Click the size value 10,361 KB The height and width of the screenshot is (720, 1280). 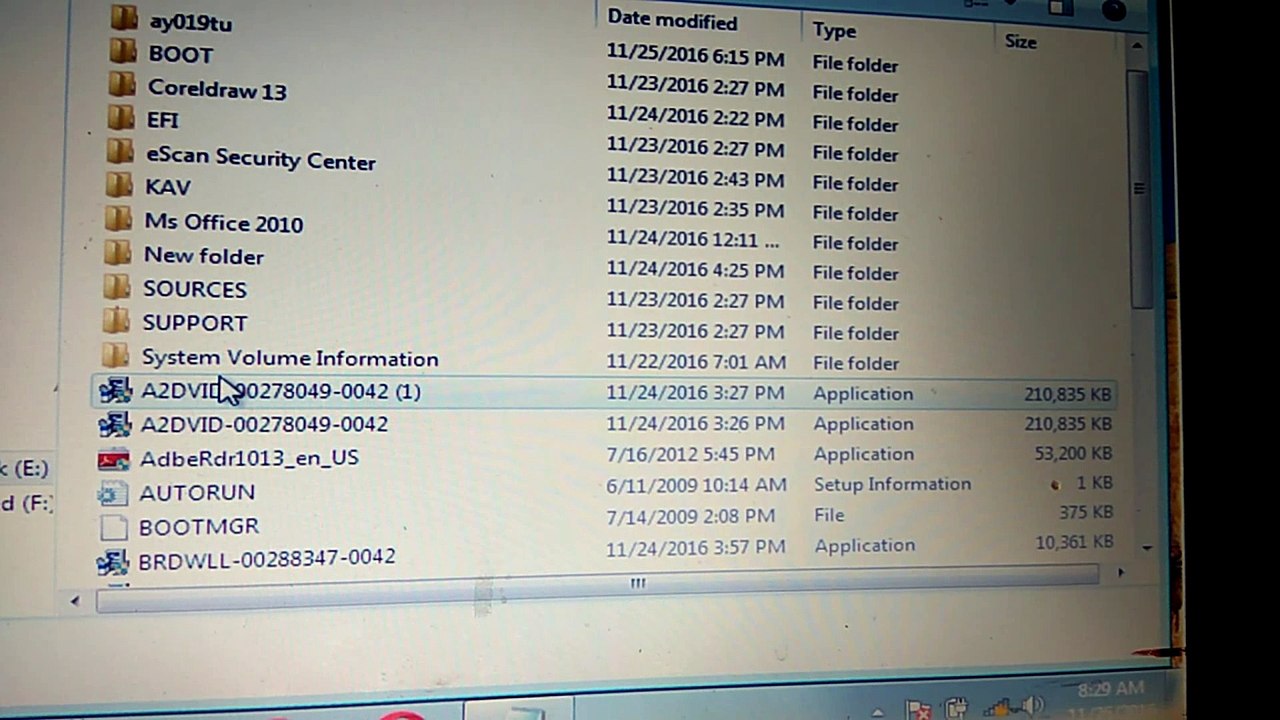[1074, 541]
